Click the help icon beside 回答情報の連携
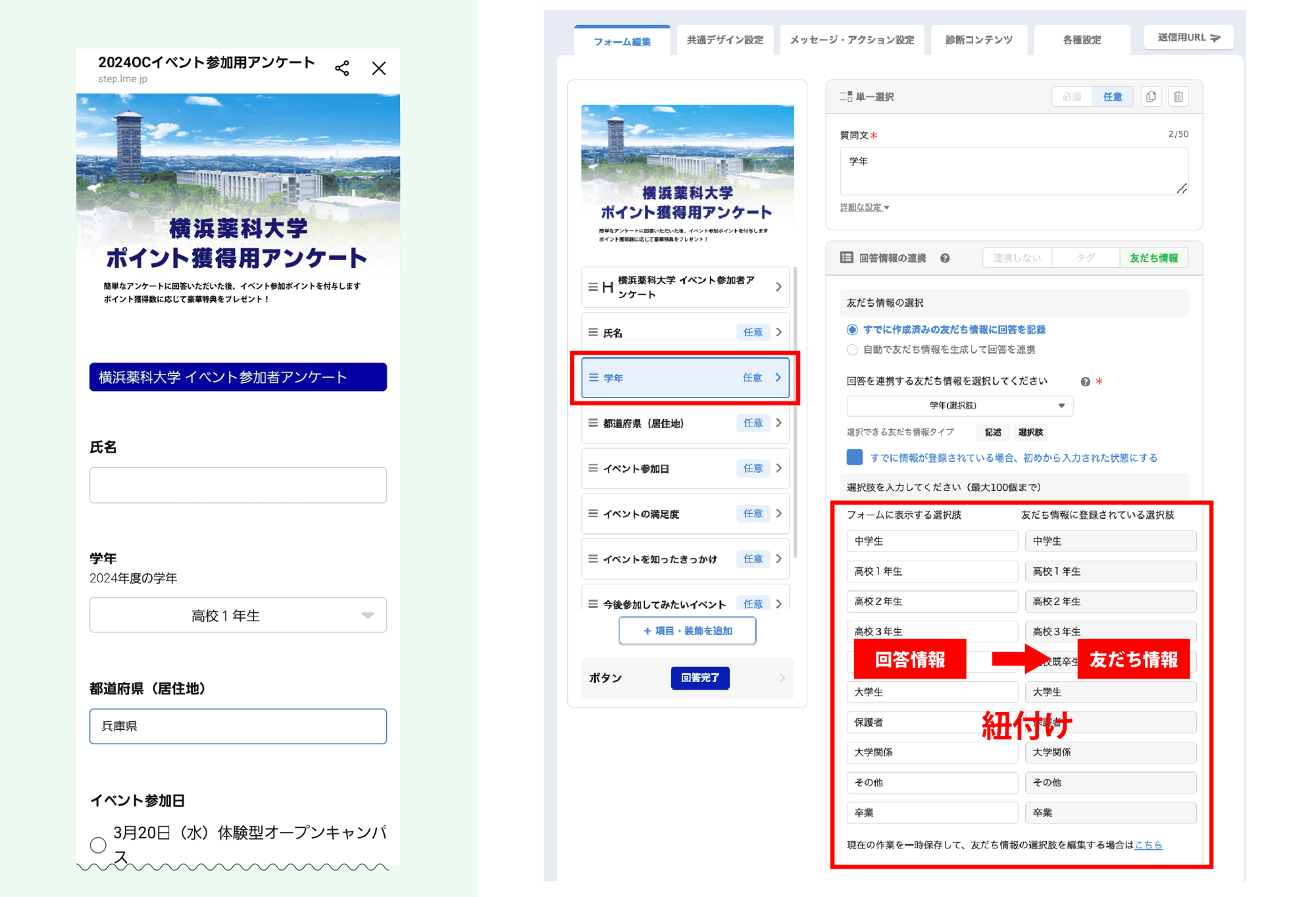Viewport: 1316px width, 897px height. pos(945,258)
